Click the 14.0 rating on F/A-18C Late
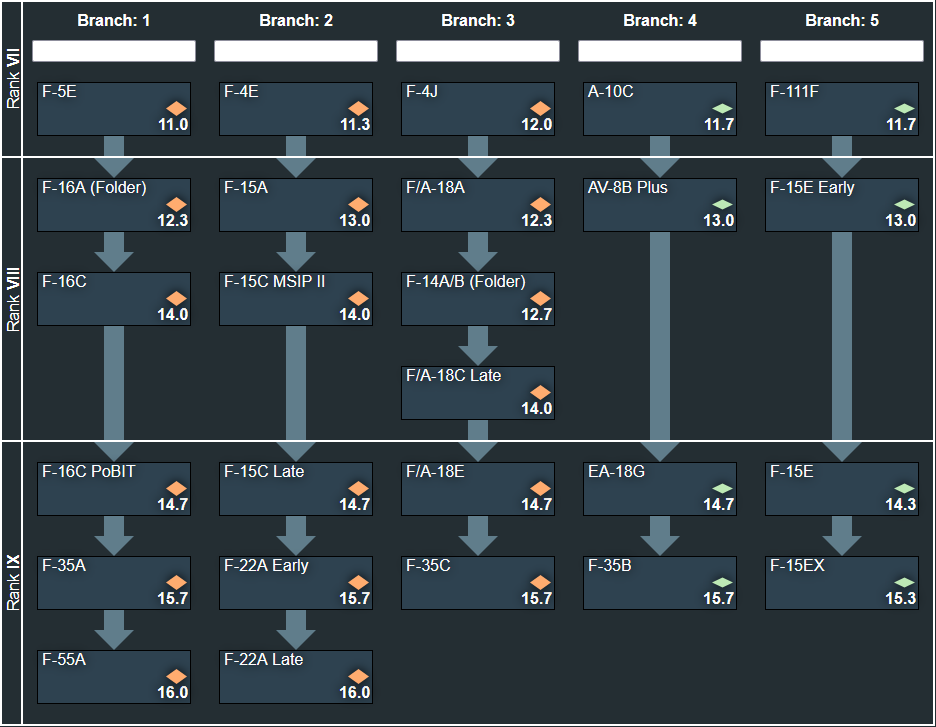936x727 pixels. (x=537, y=409)
